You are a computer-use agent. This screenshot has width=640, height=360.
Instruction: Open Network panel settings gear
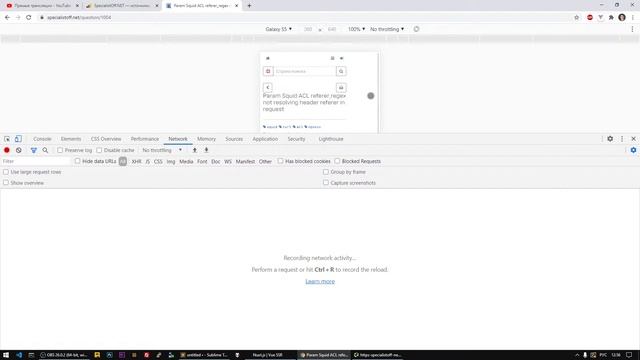coord(633,150)
